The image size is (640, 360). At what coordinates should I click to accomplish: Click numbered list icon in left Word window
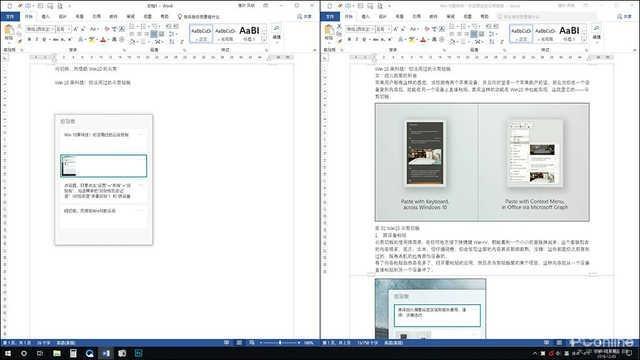(142, 26)
